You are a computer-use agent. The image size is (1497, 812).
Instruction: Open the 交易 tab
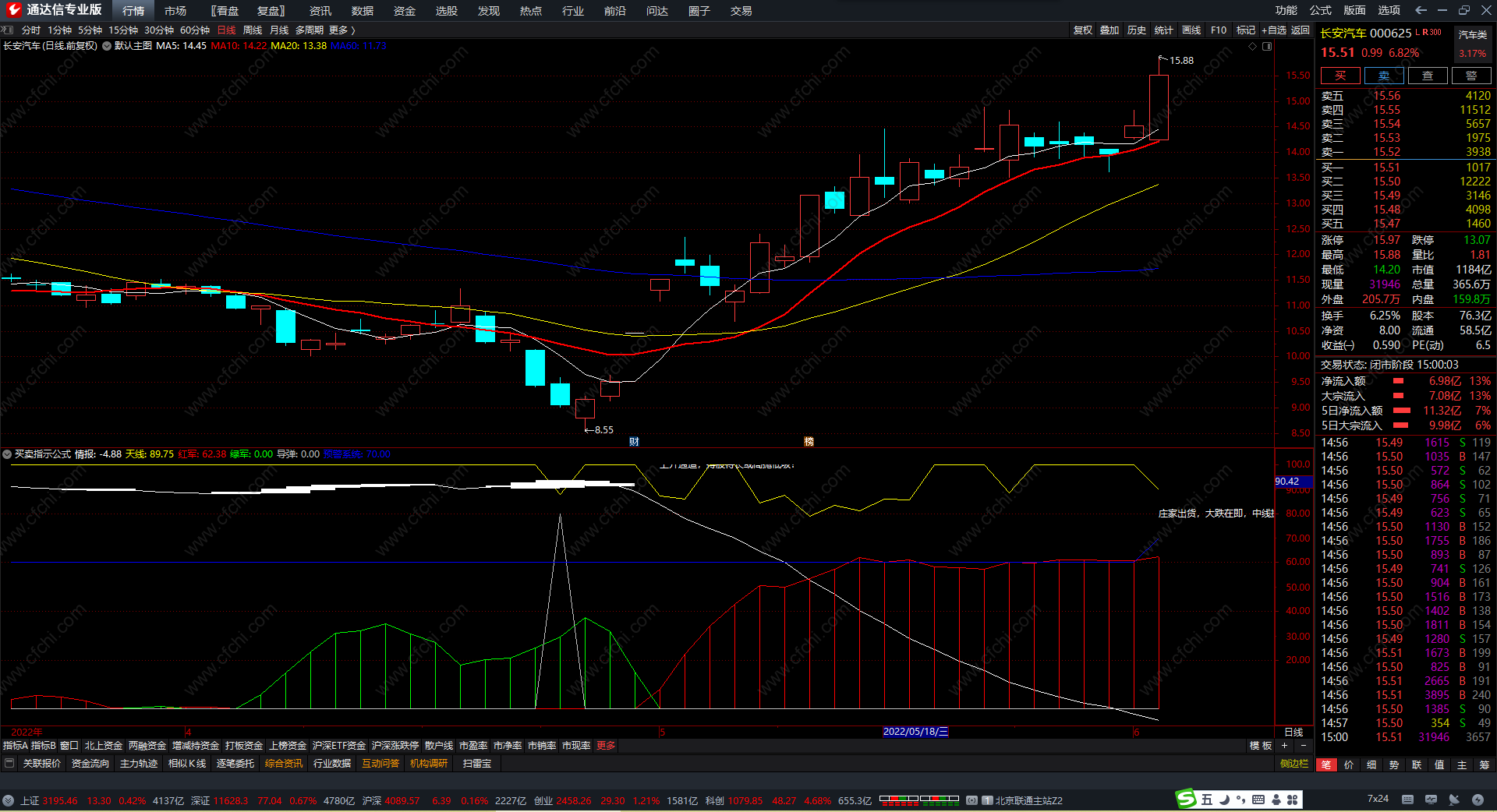point(741,11)
